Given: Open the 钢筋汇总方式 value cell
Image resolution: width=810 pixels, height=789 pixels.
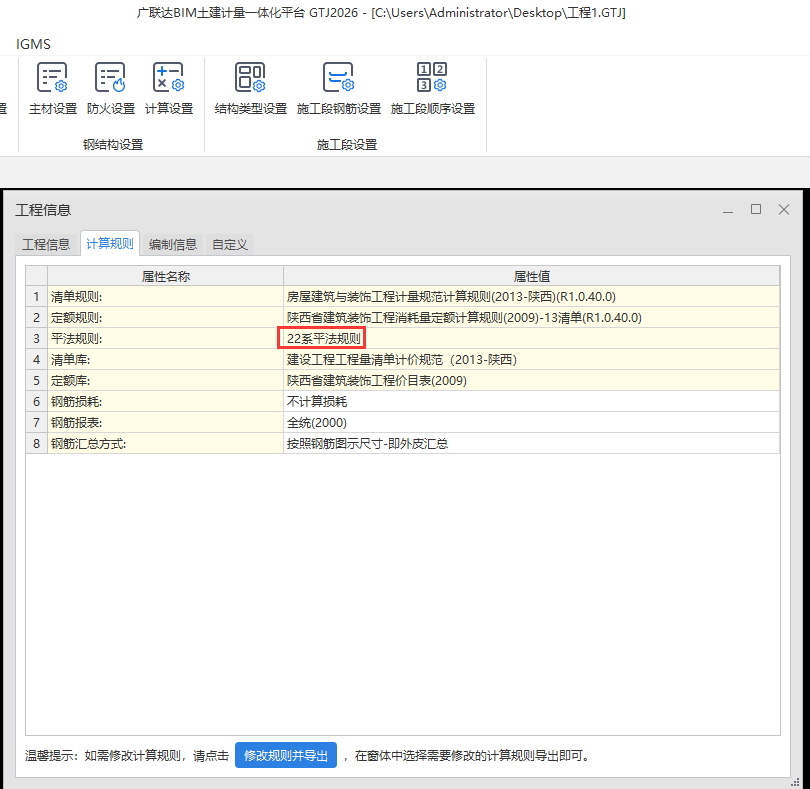Looking at the screenshot, I should [x=532, y=443].
